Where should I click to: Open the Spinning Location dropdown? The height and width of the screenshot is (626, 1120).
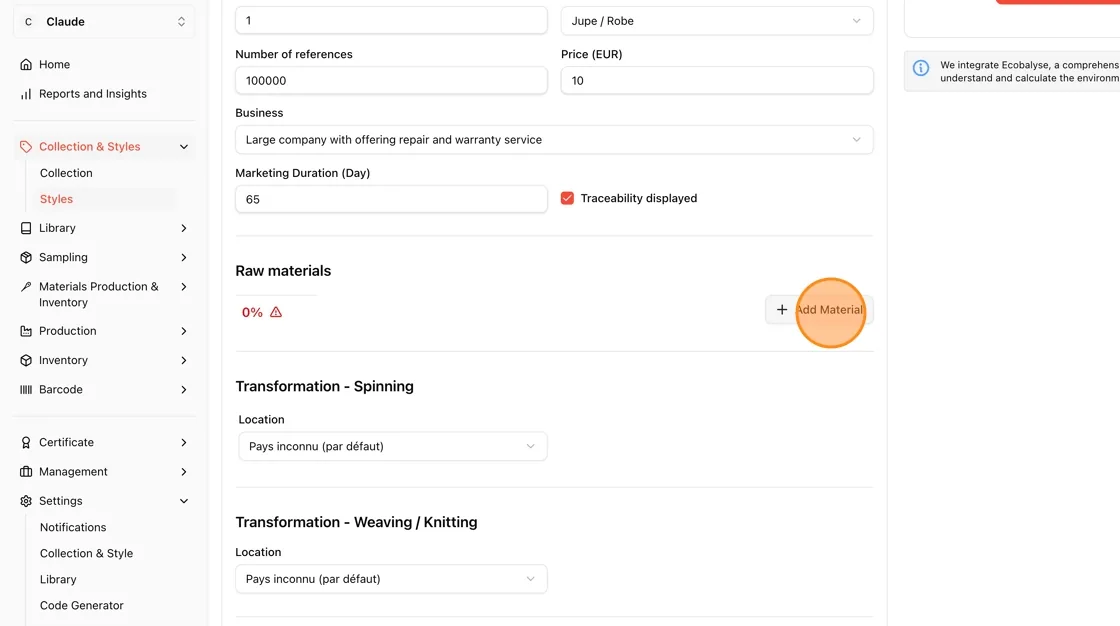(392, 446)
